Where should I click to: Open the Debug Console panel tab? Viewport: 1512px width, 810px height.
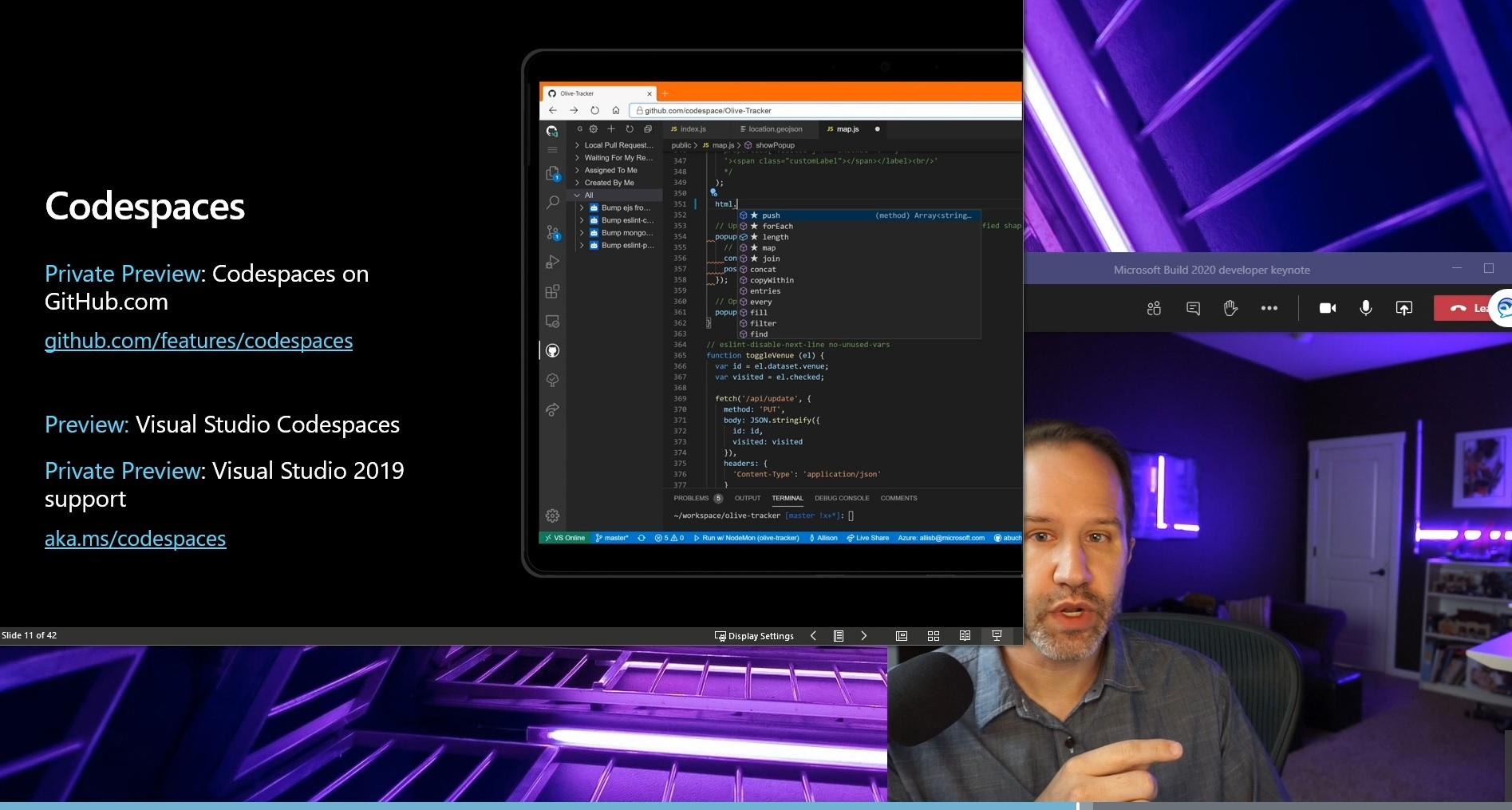tap(842, 498)
